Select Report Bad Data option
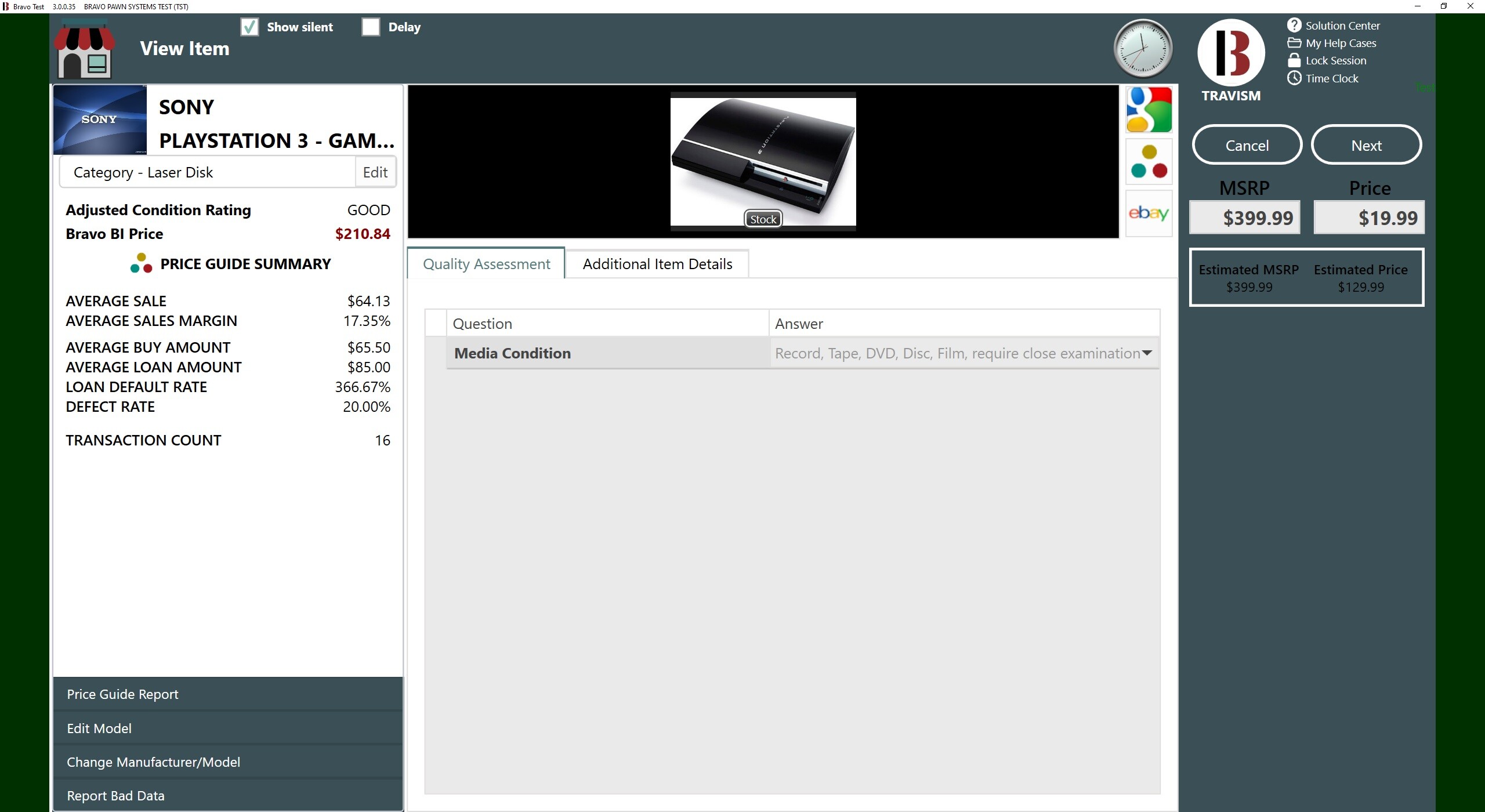Screen dimensions: 1485x812 point(228,796)
